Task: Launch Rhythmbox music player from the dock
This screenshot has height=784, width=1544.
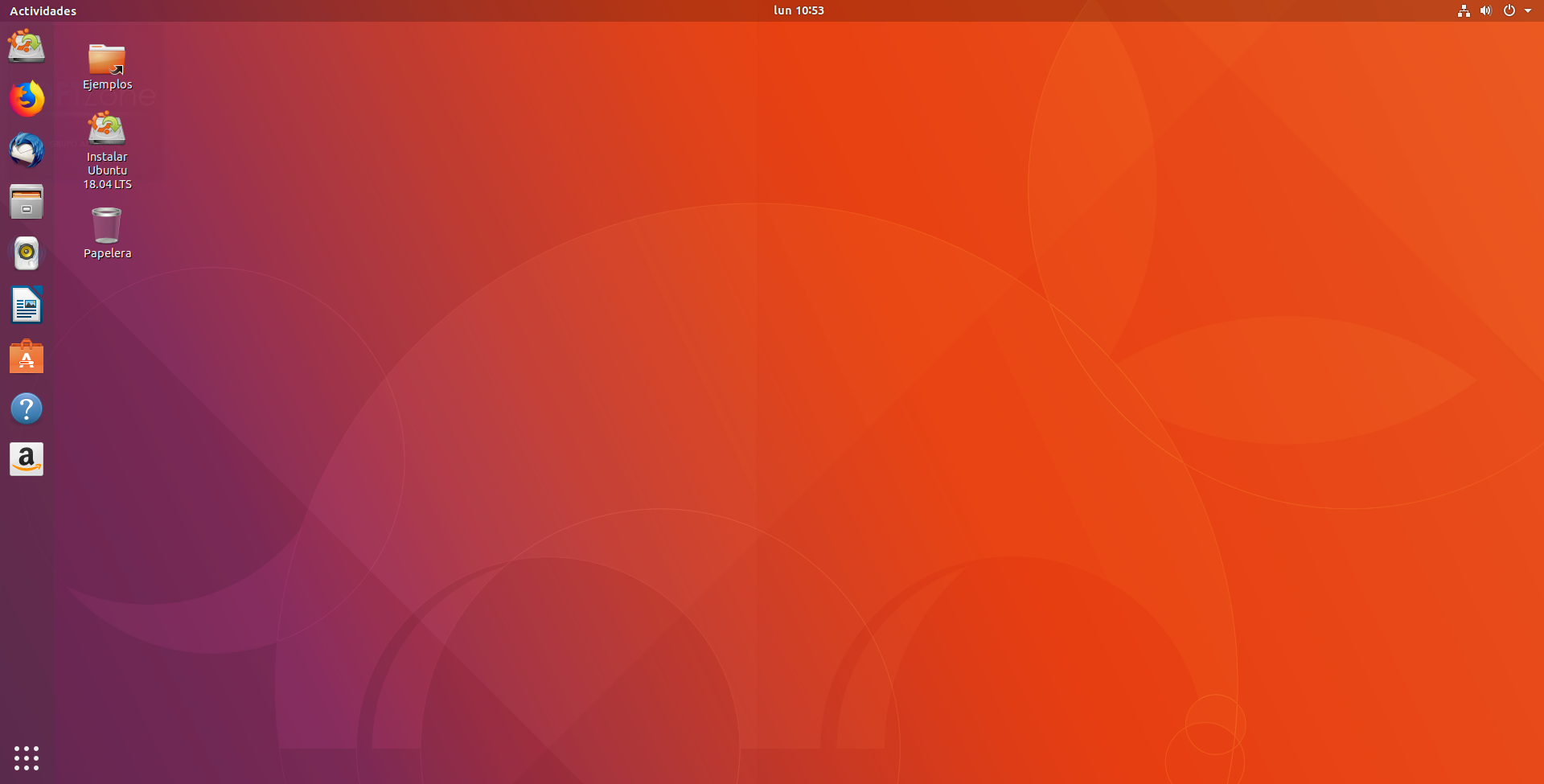Action: (27, 253)
